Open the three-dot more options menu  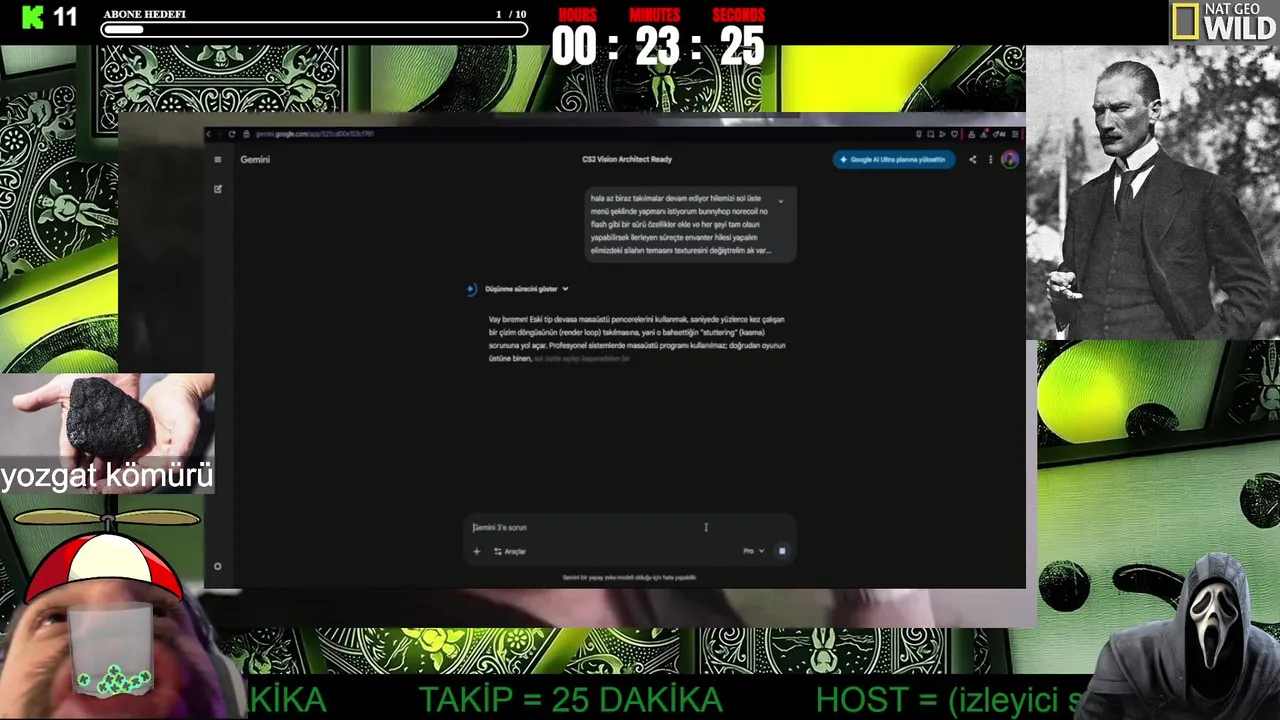click(x=991, y=159)
